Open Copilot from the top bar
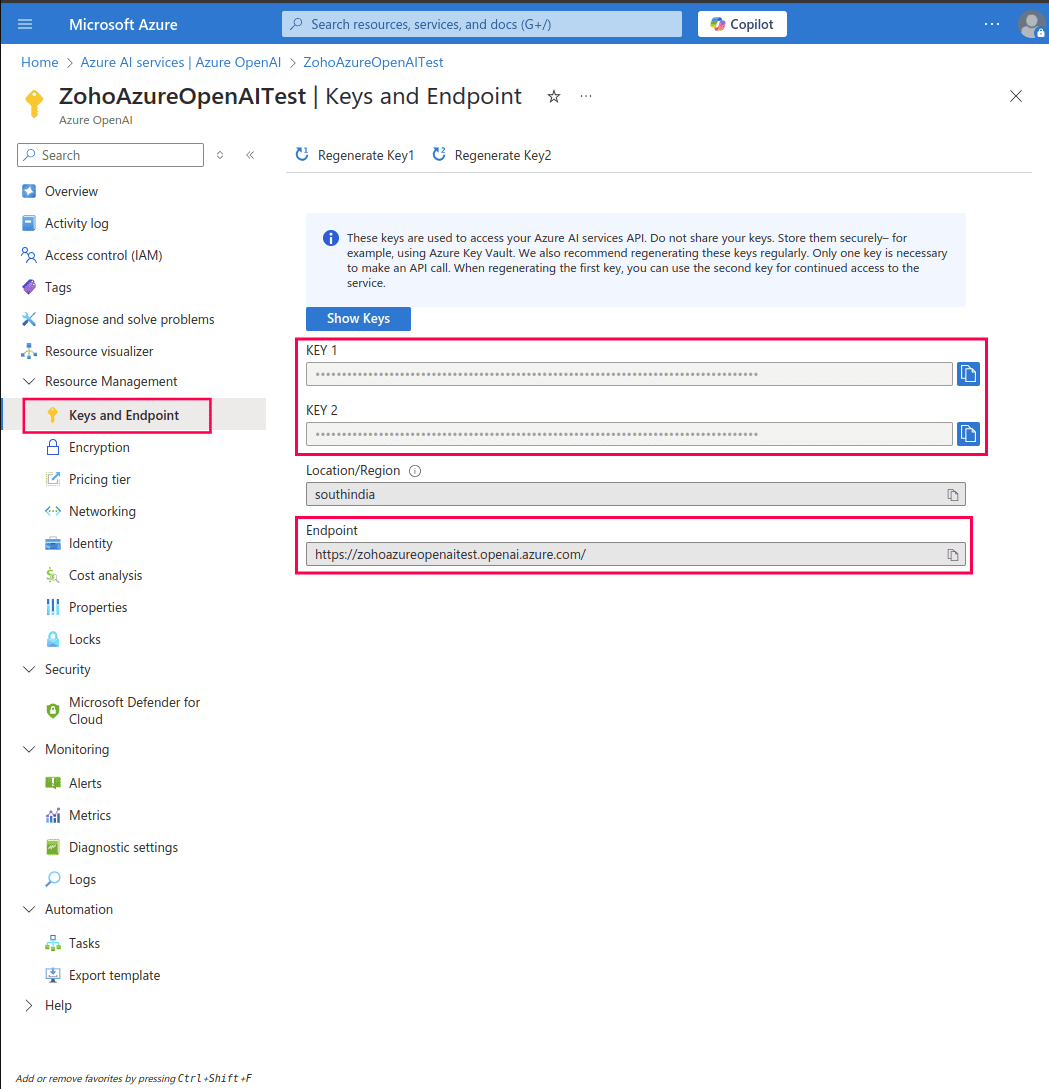The width and height of the screenshot is (1049, 1089). 741,23
